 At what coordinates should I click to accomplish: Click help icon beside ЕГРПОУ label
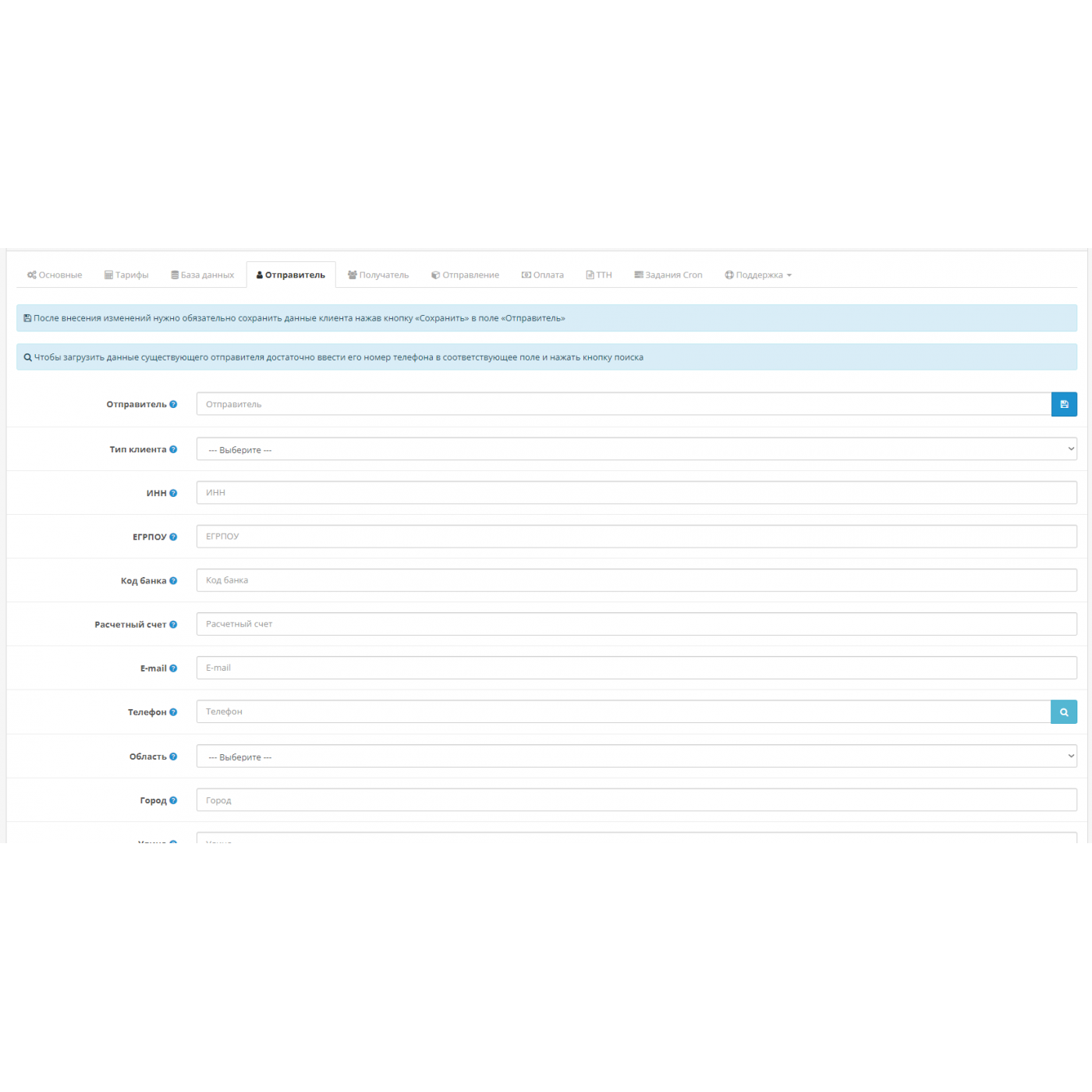173,537
